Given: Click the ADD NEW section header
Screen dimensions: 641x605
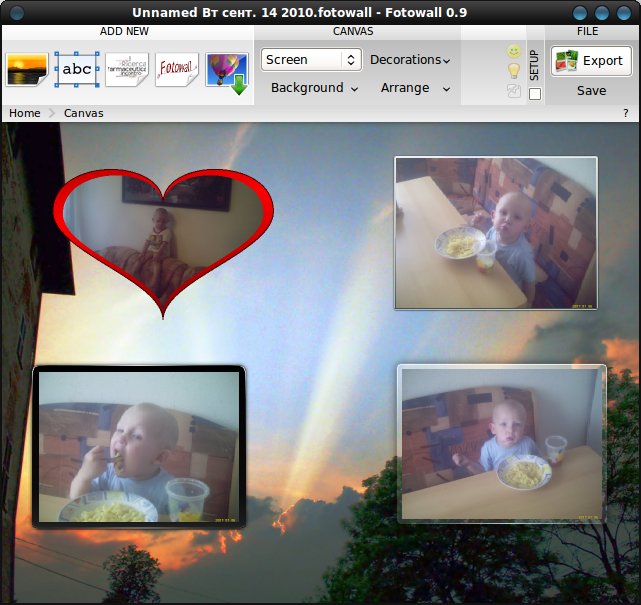Looking at the screenshot, I should click(x=124, y=31).
